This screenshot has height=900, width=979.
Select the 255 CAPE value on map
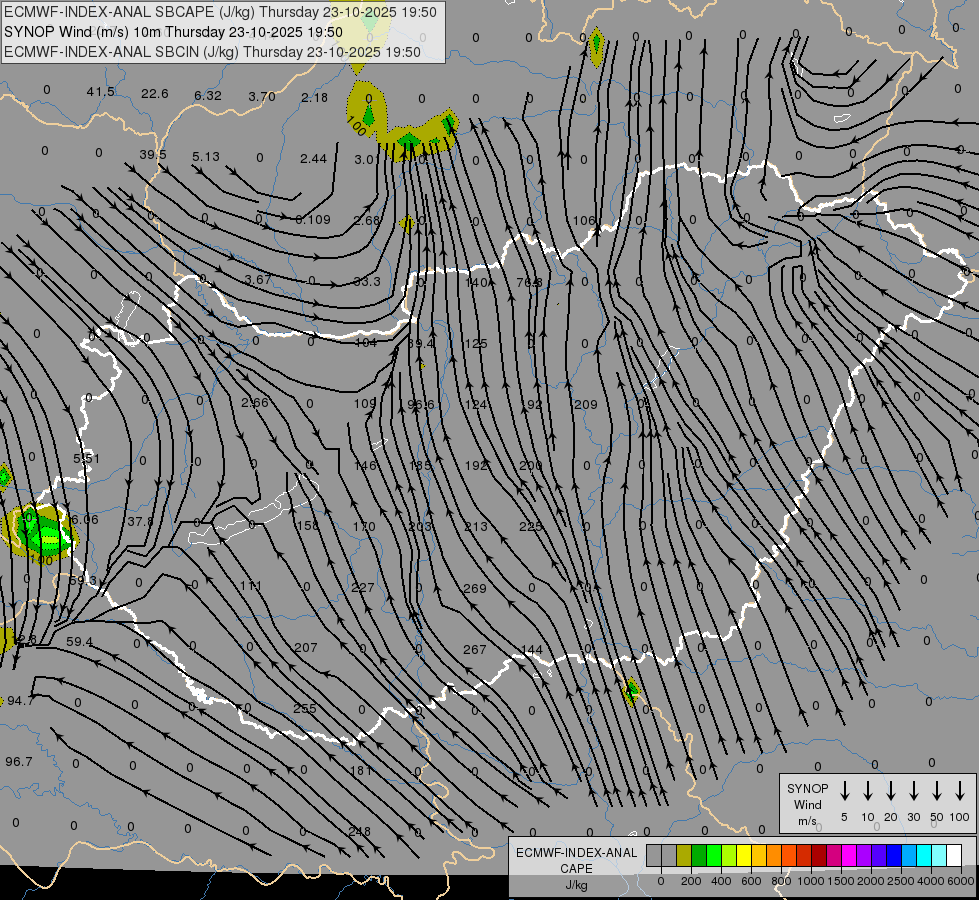pyautogui.click(x=305, y=708)
